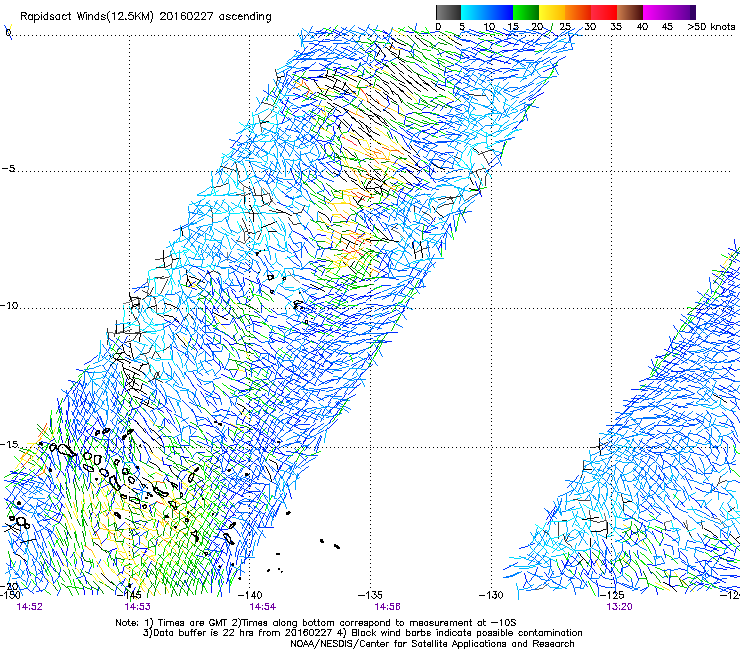Click the longitude label '-135'
The height and width of the screenshot is (650, 740).
tap(370, 595)
